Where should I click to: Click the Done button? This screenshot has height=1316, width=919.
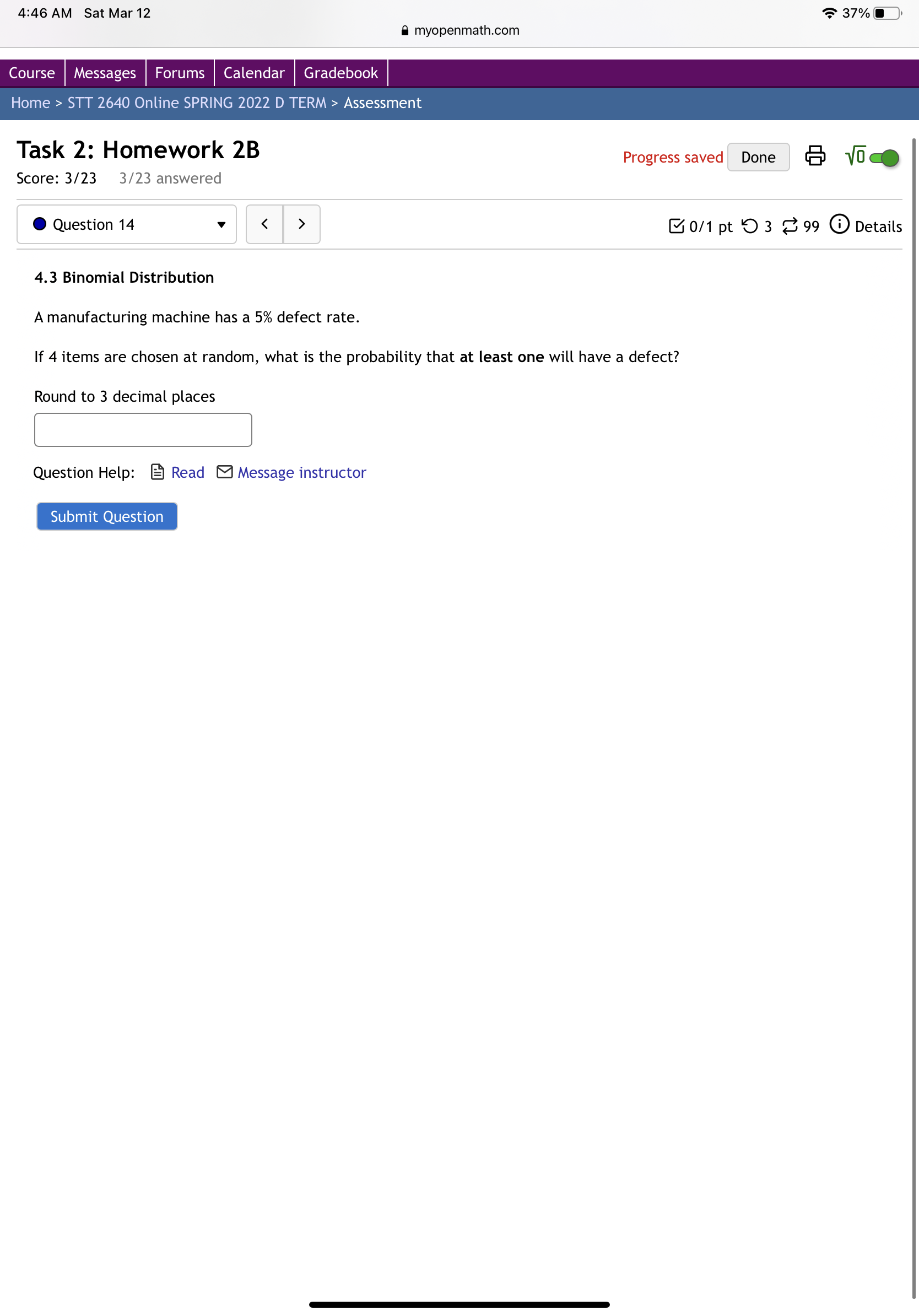[758, 158]
